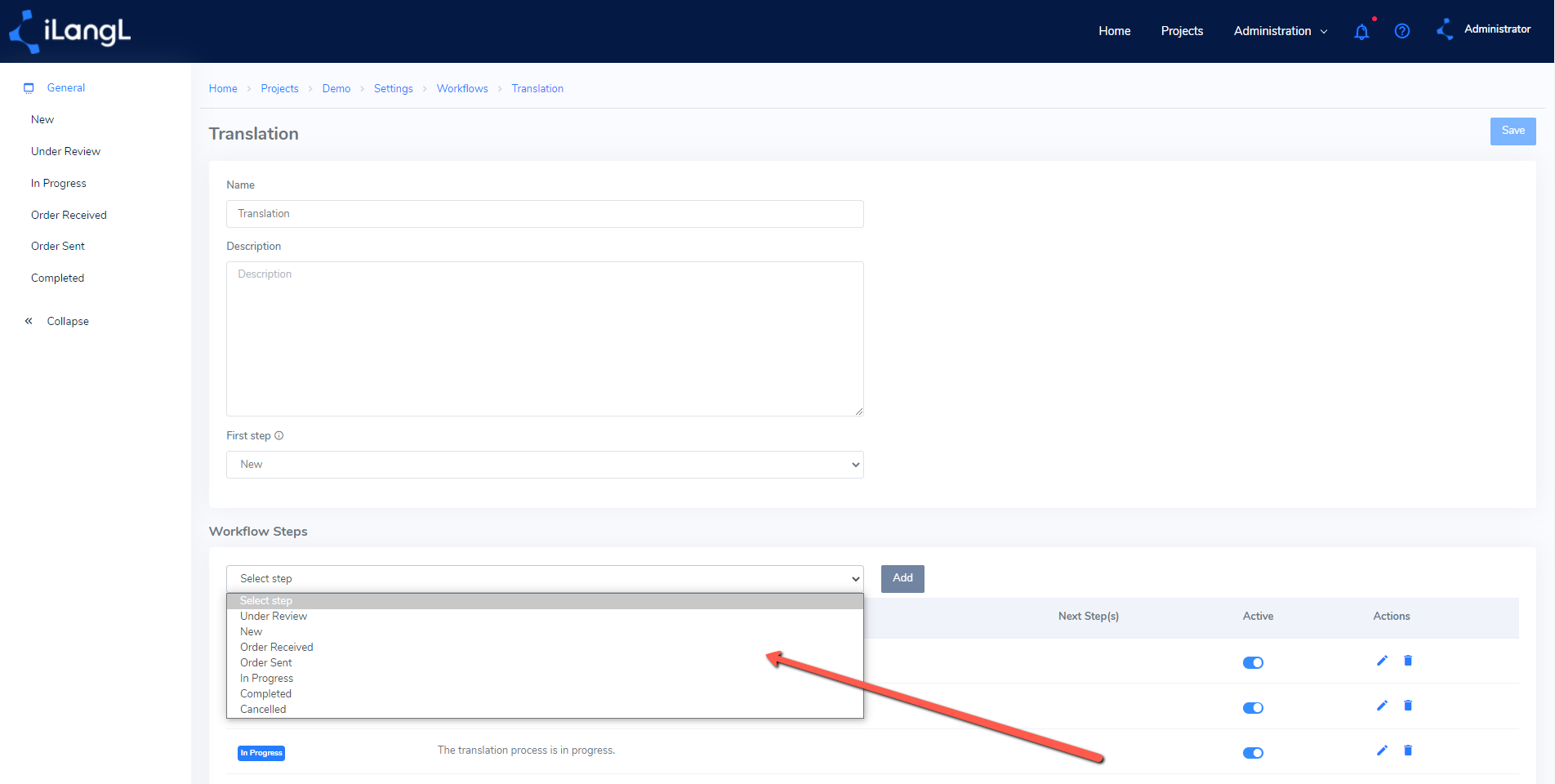Choose Order Received from step list
Image resolution: width=1555 pixels, height=784 pixels.
coord(545,648)
